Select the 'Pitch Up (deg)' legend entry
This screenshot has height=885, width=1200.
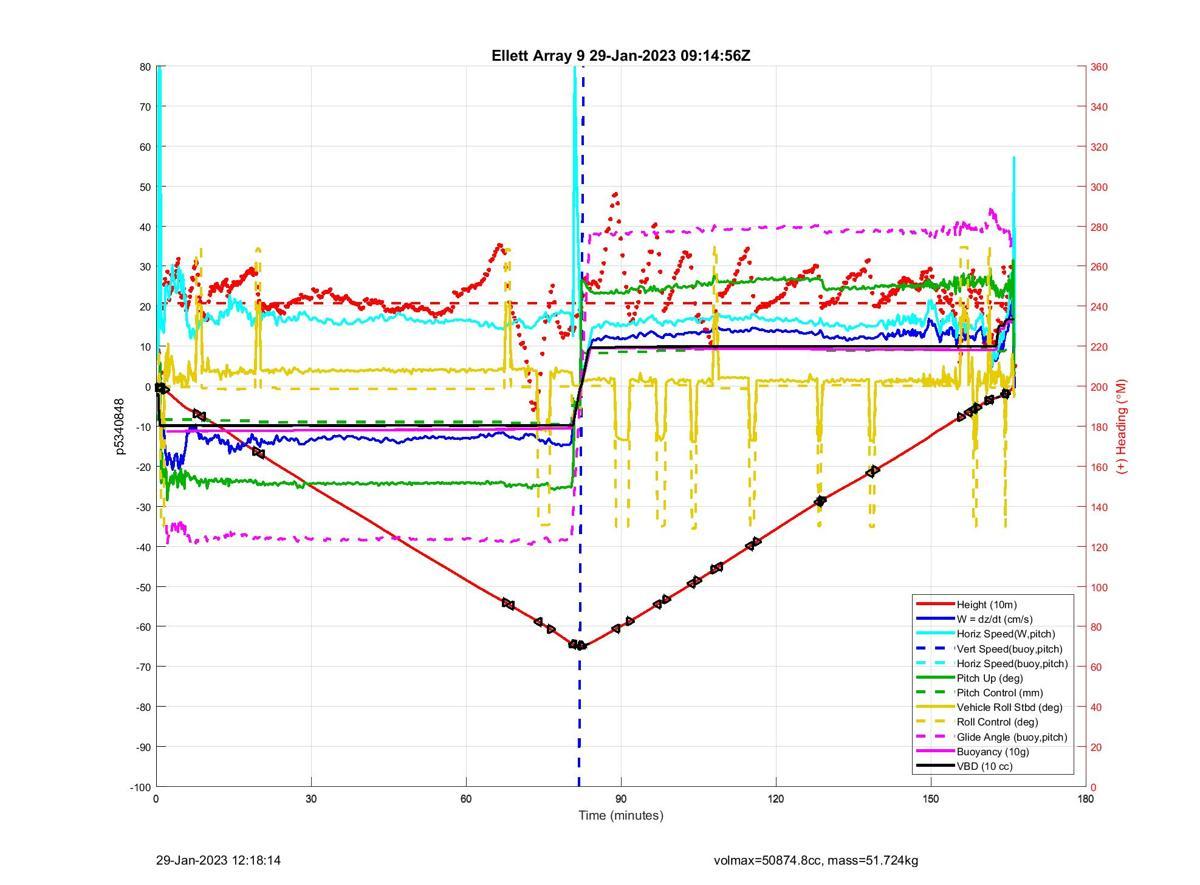pos(991,678)
